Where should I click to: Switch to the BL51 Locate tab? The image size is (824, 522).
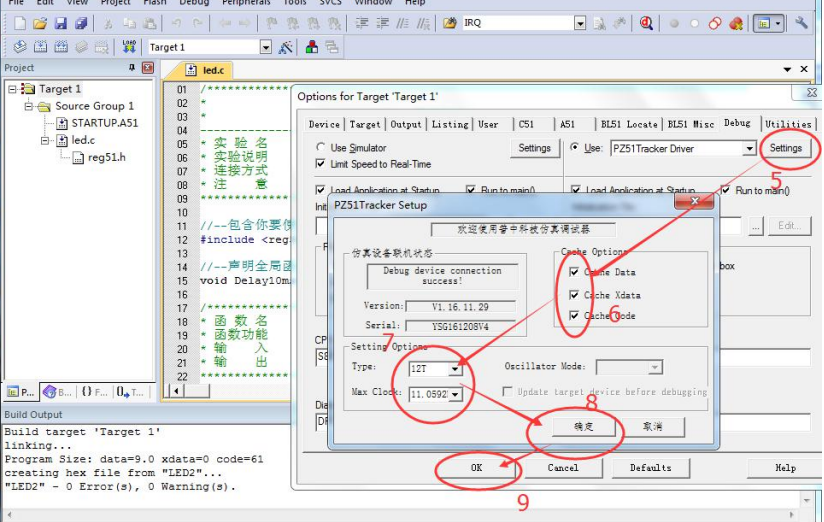pos(629,125)
